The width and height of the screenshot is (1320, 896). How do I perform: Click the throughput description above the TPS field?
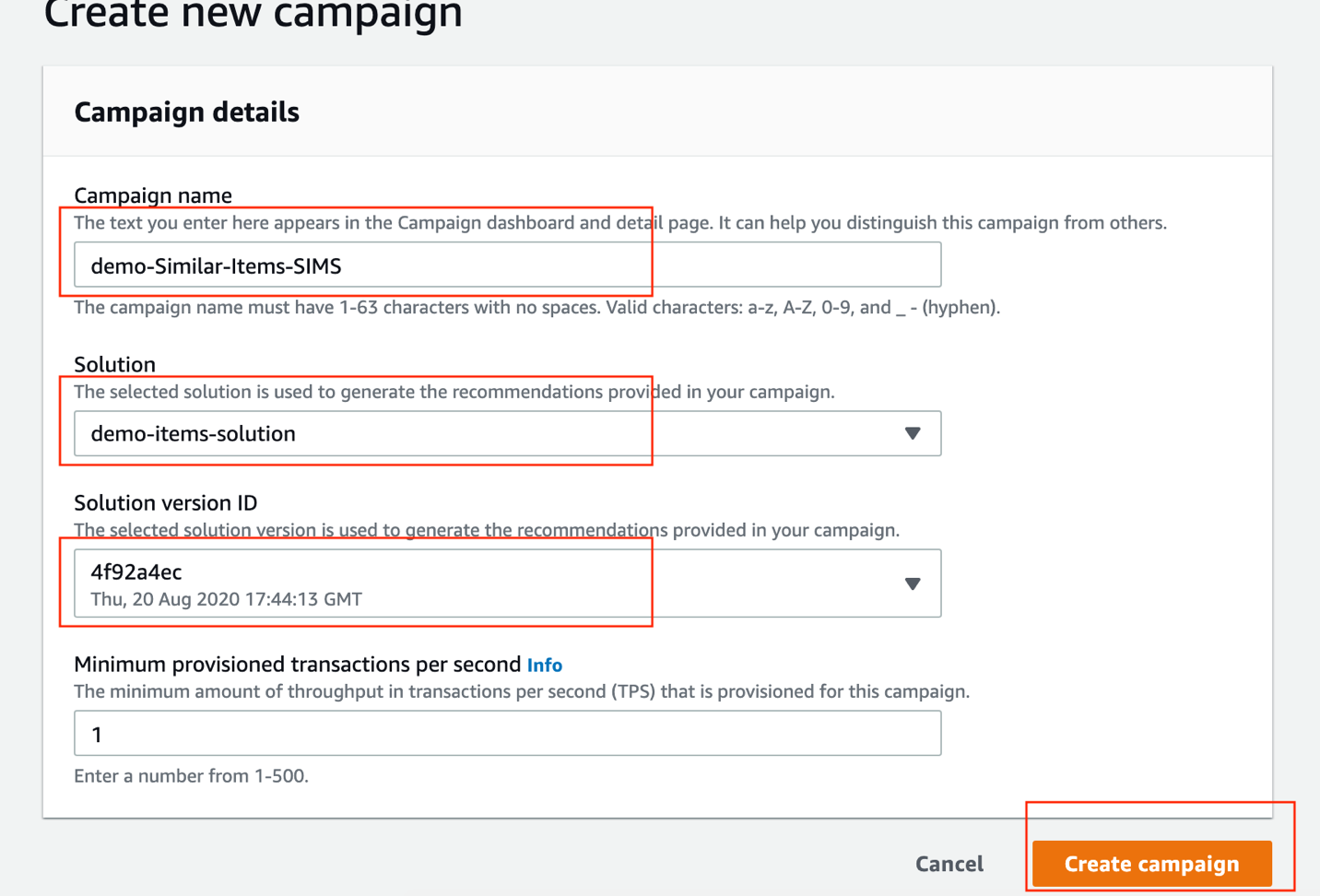point(522,691)
